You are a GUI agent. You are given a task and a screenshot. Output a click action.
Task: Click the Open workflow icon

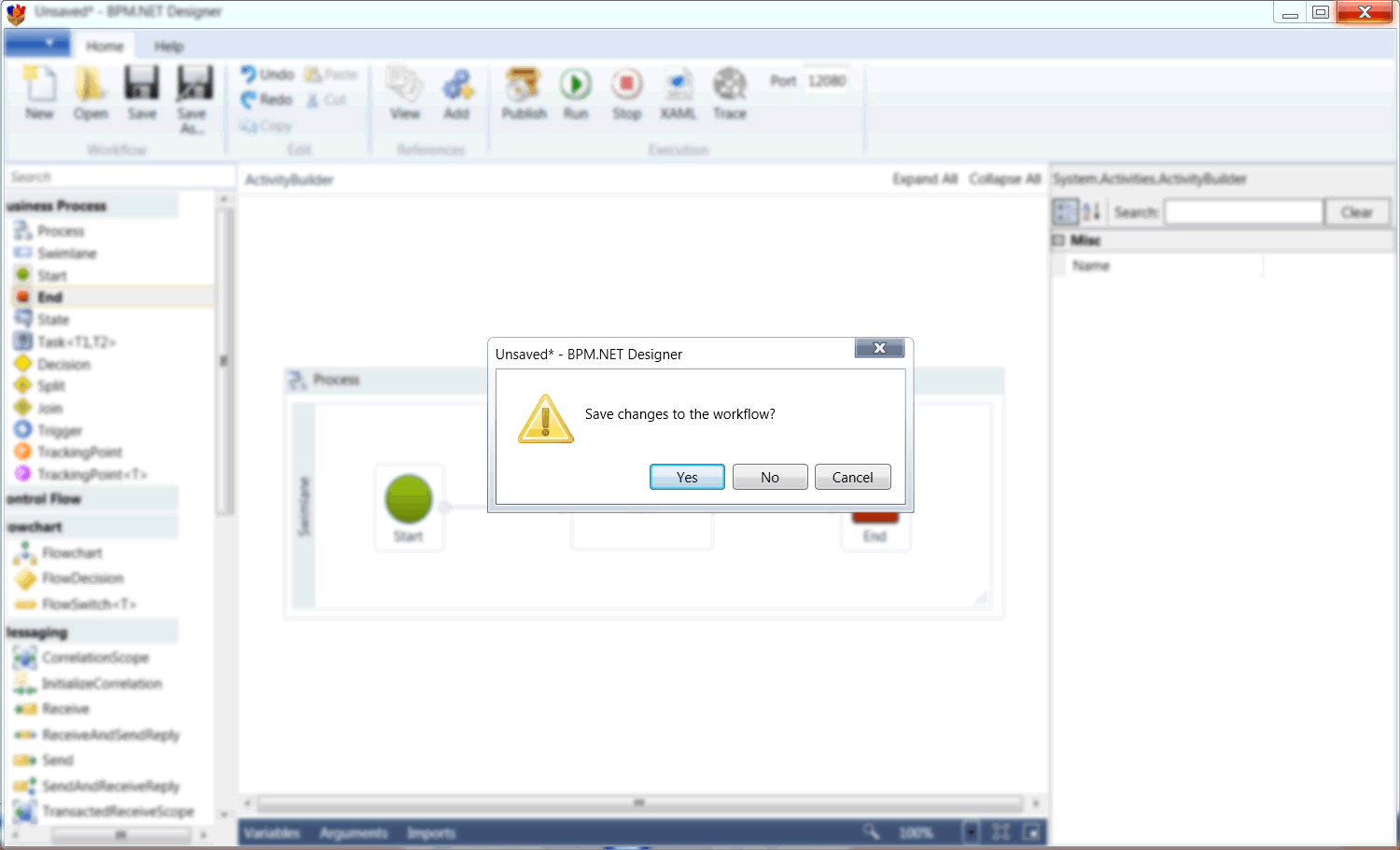[91, 86]
